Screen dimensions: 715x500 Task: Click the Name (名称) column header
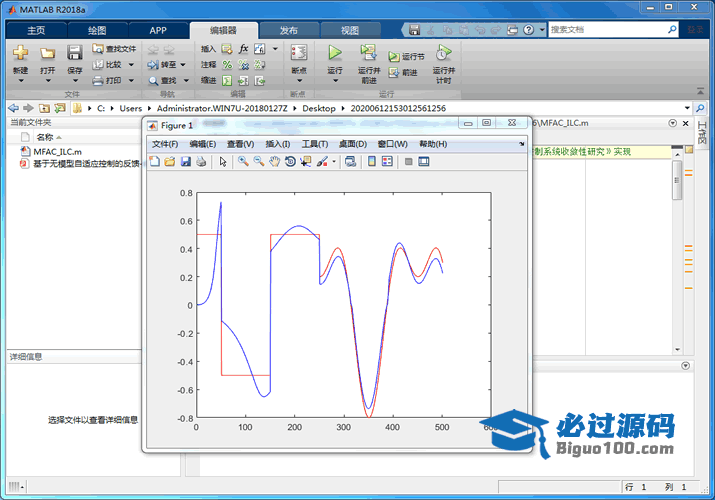pos(45,137)
